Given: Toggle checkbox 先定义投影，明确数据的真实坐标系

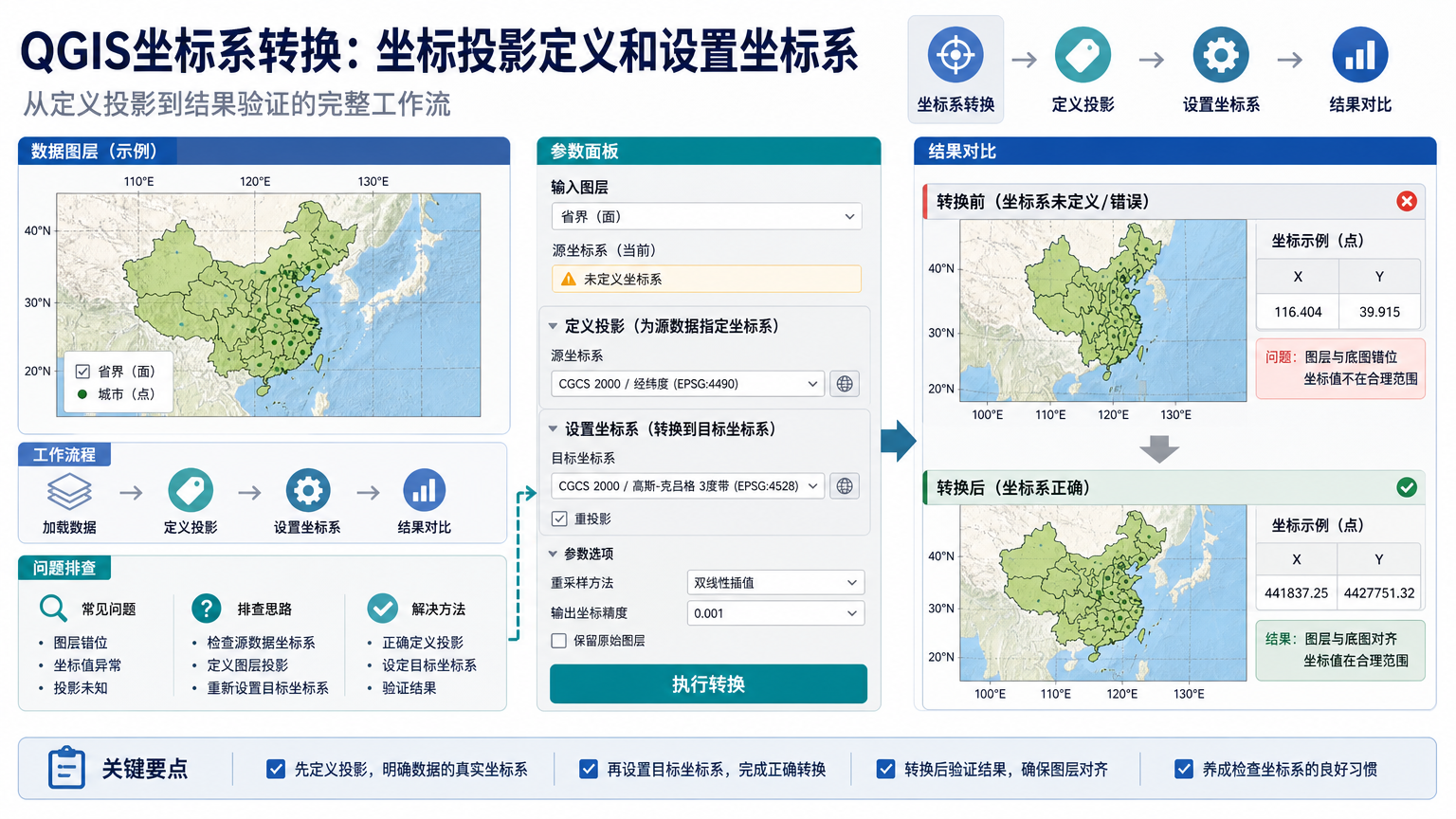Looking at the screenshot, I should point(276,769).
